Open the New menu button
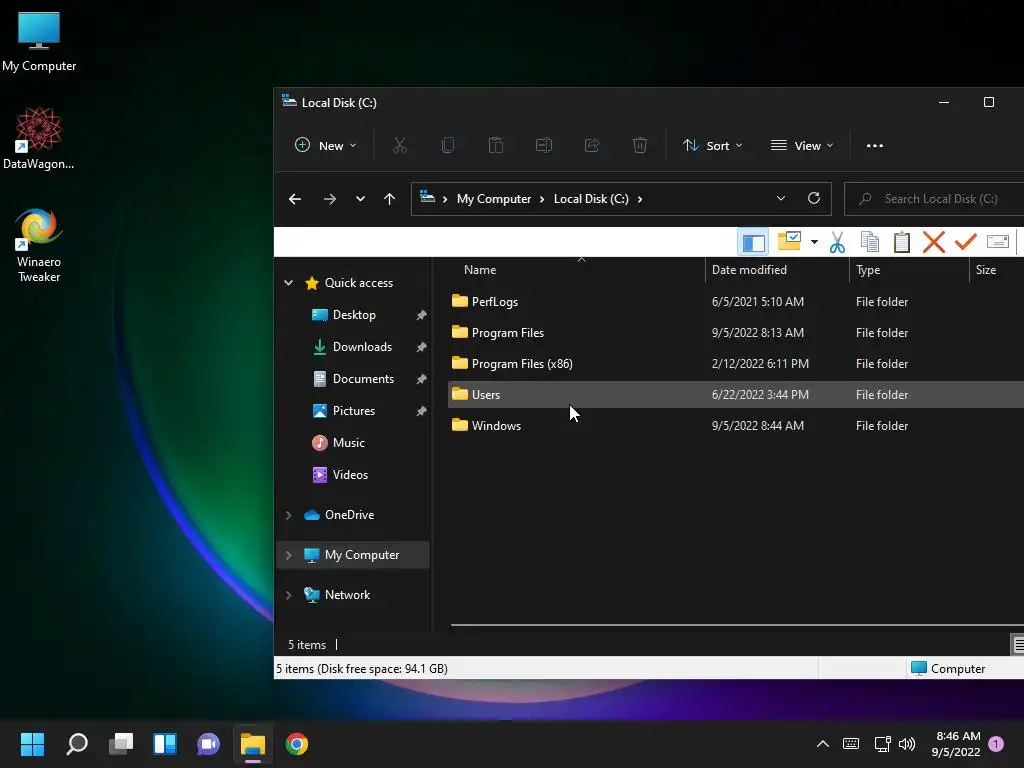This screenshot has height=768, width=1024. click(325, 146)
